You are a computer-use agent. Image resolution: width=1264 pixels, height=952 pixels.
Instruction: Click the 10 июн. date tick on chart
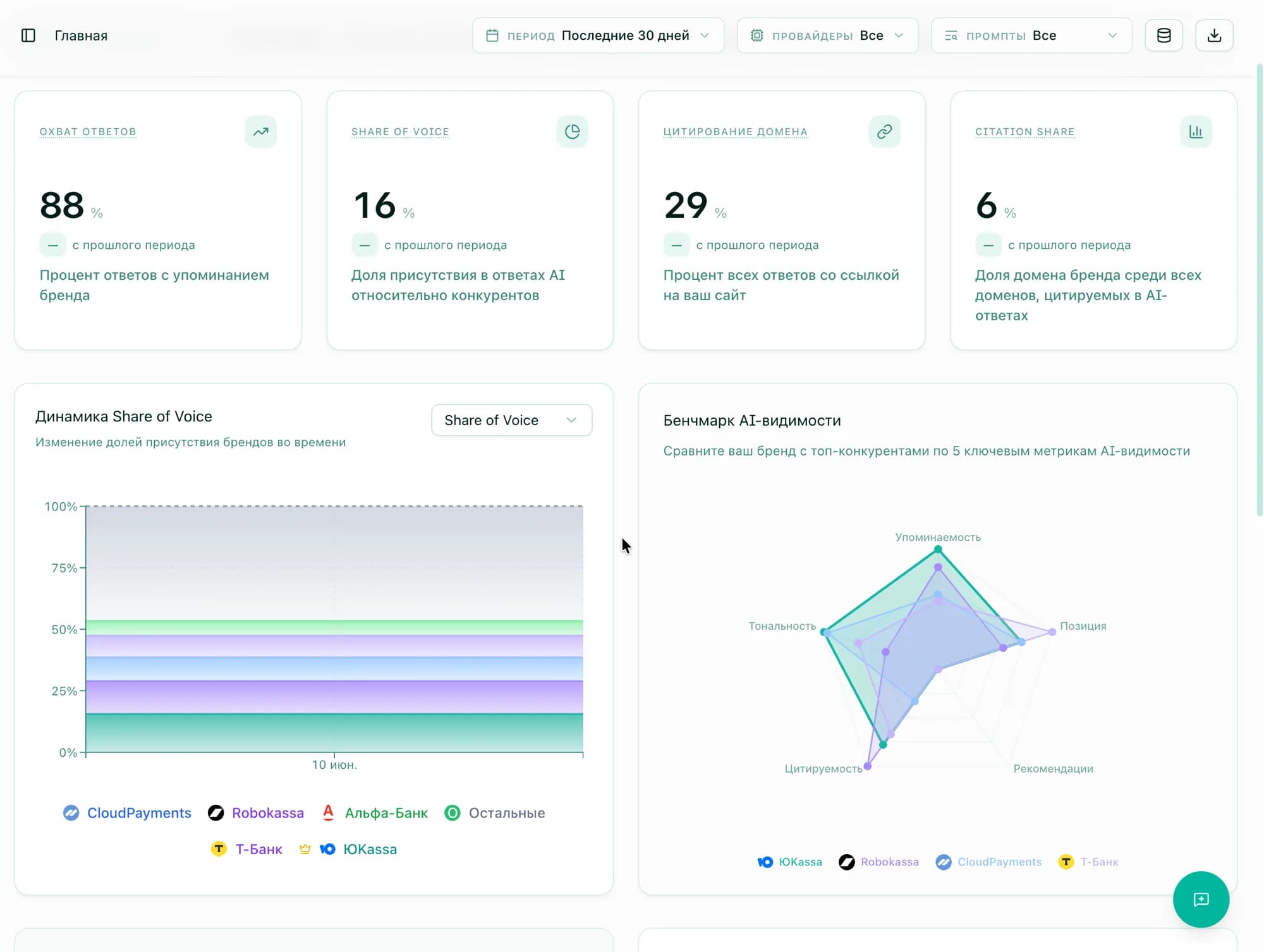[x=334, y=764]
